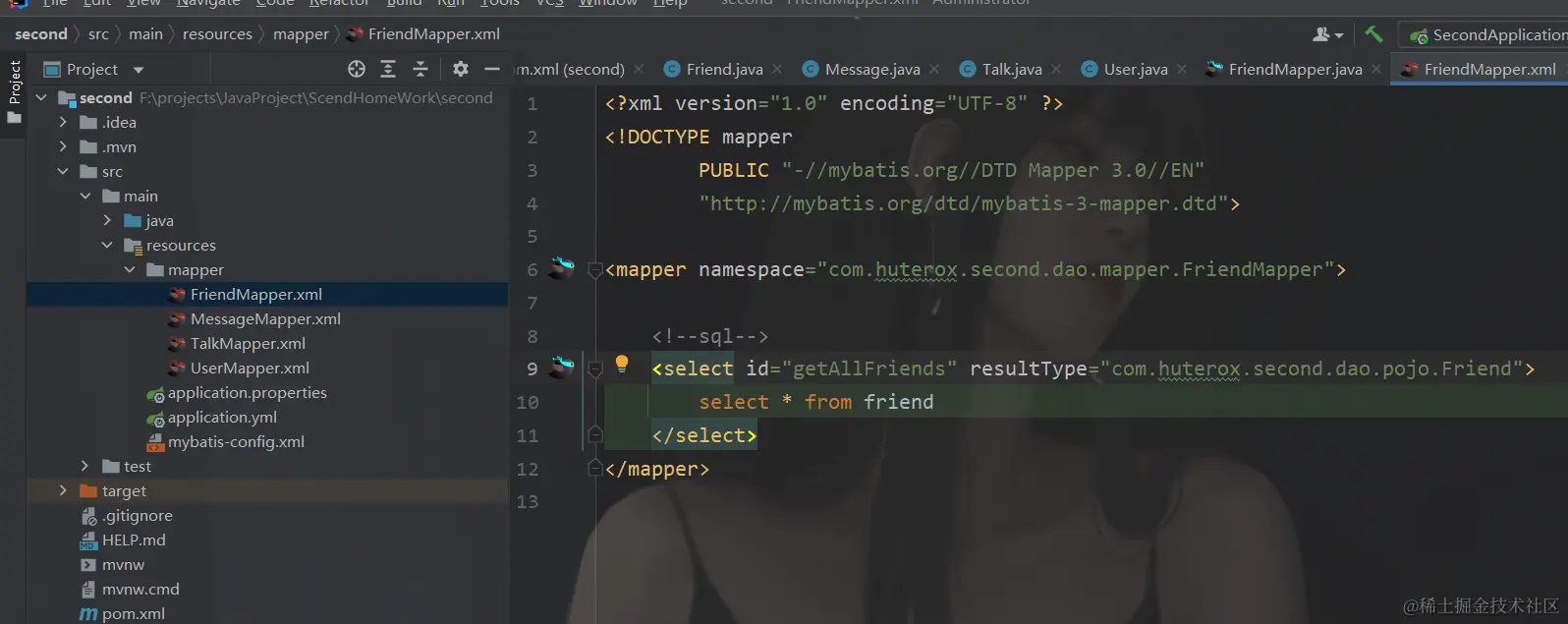The width and height of the screenshot is (1568, 624).
Task: Close the m.xml (second) tab
Action: pyautogui.click(x=639, y=69)
